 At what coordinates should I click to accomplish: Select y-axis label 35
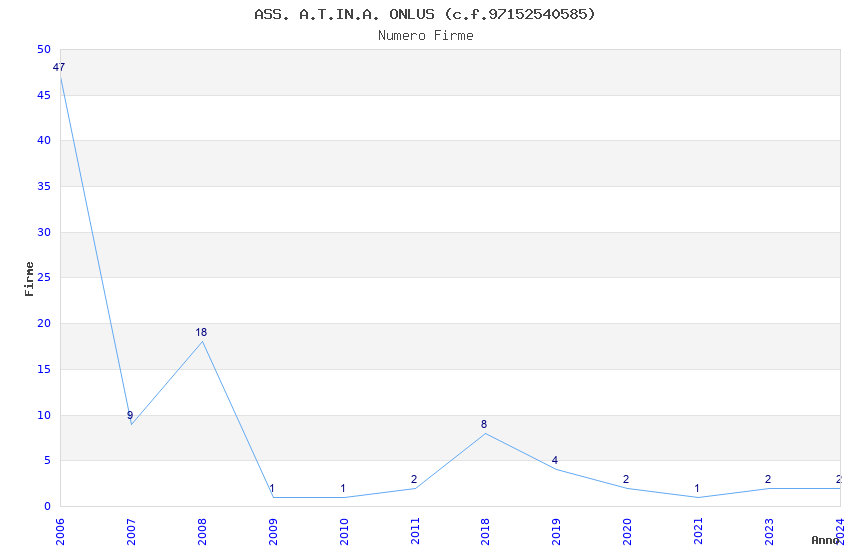(x=44, y=186)
